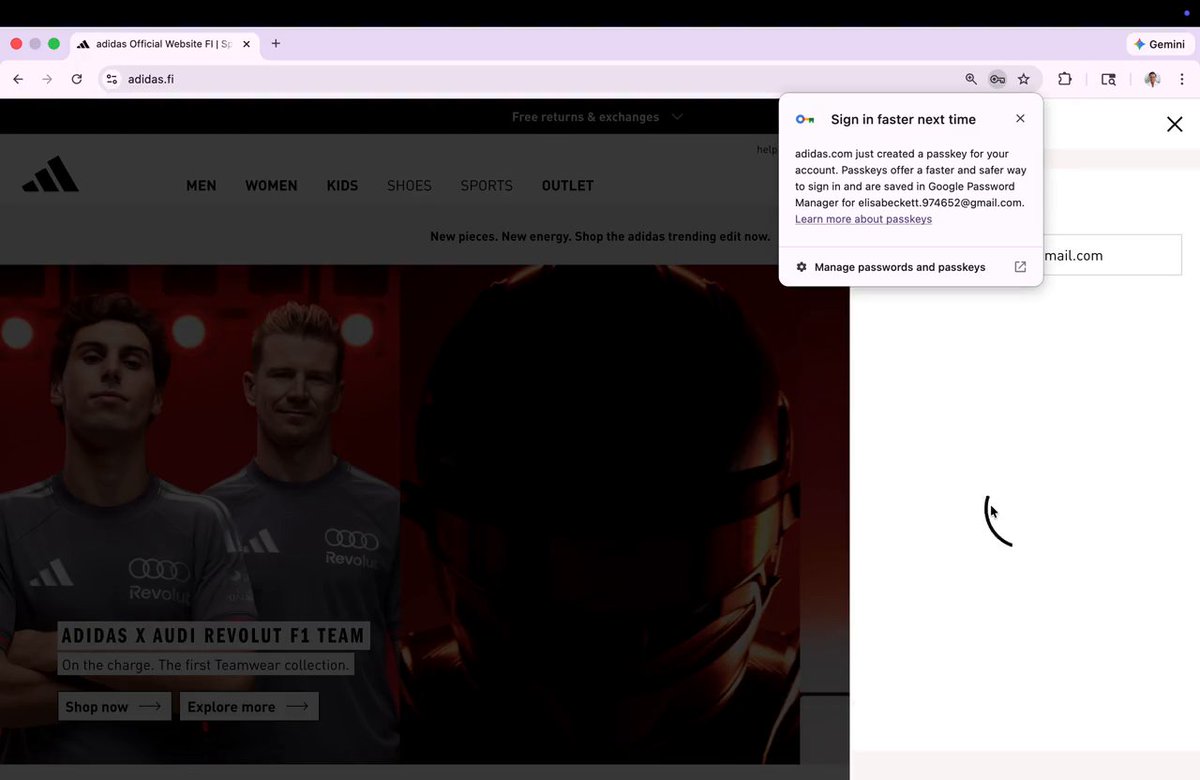Click the Google Password Manager key logo
The image size is (1200, 780).
point(805,119)
